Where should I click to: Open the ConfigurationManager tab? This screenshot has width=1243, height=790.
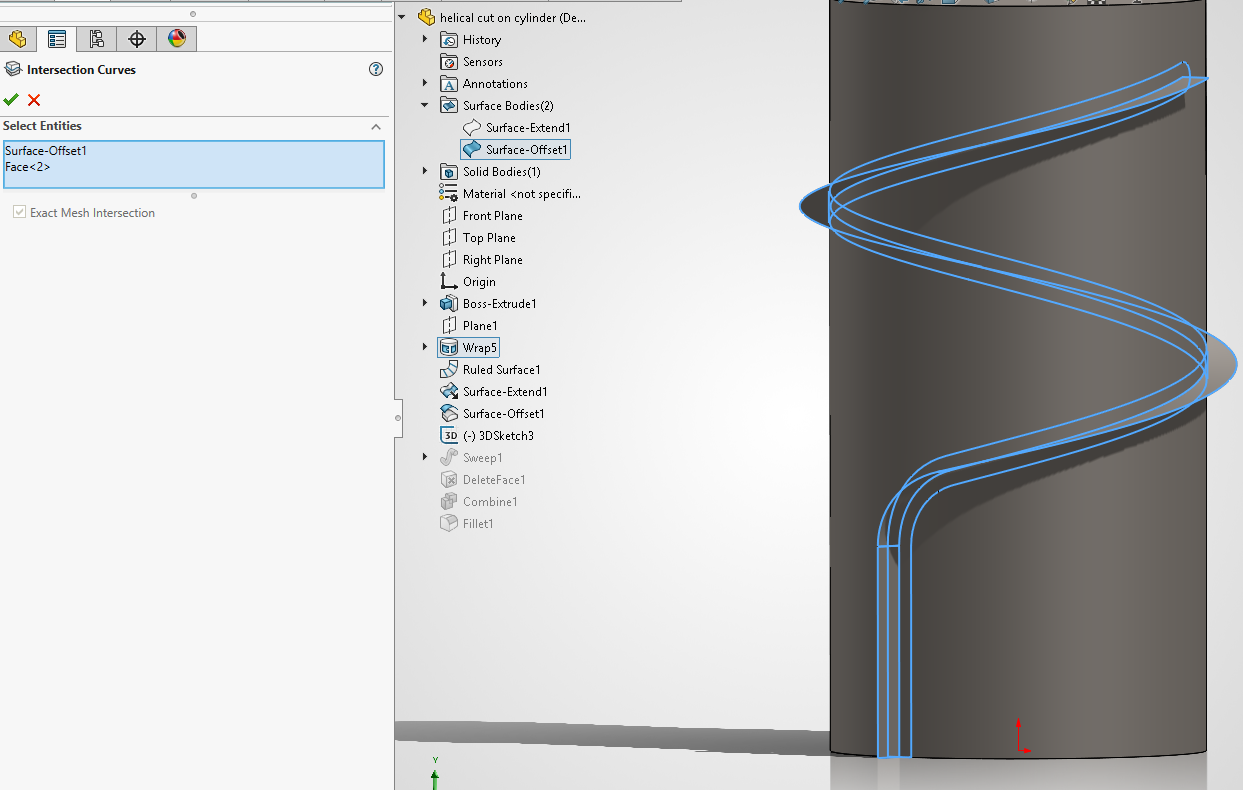tap(96, 39)
